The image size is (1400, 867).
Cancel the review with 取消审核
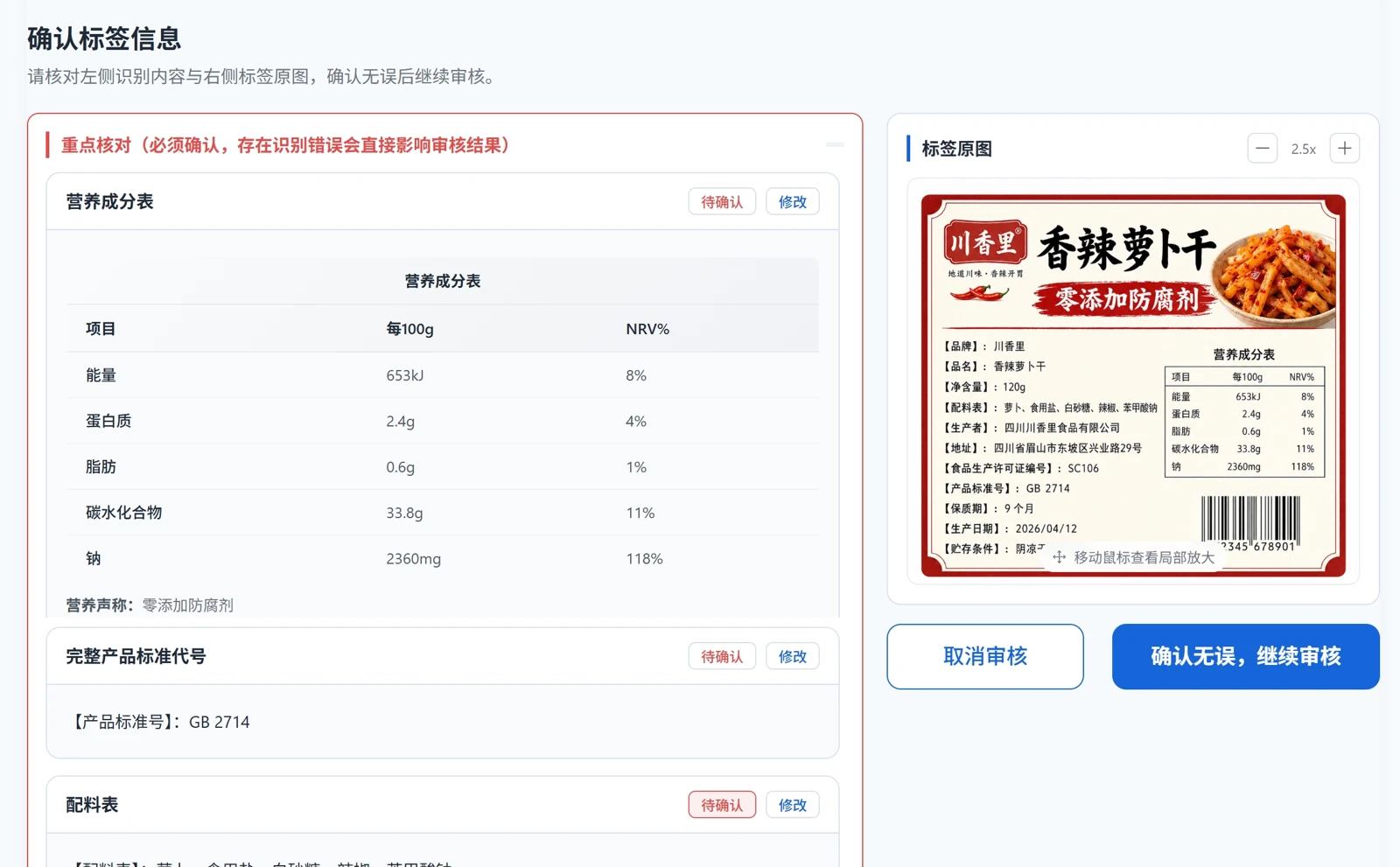[x=985, y=656]
